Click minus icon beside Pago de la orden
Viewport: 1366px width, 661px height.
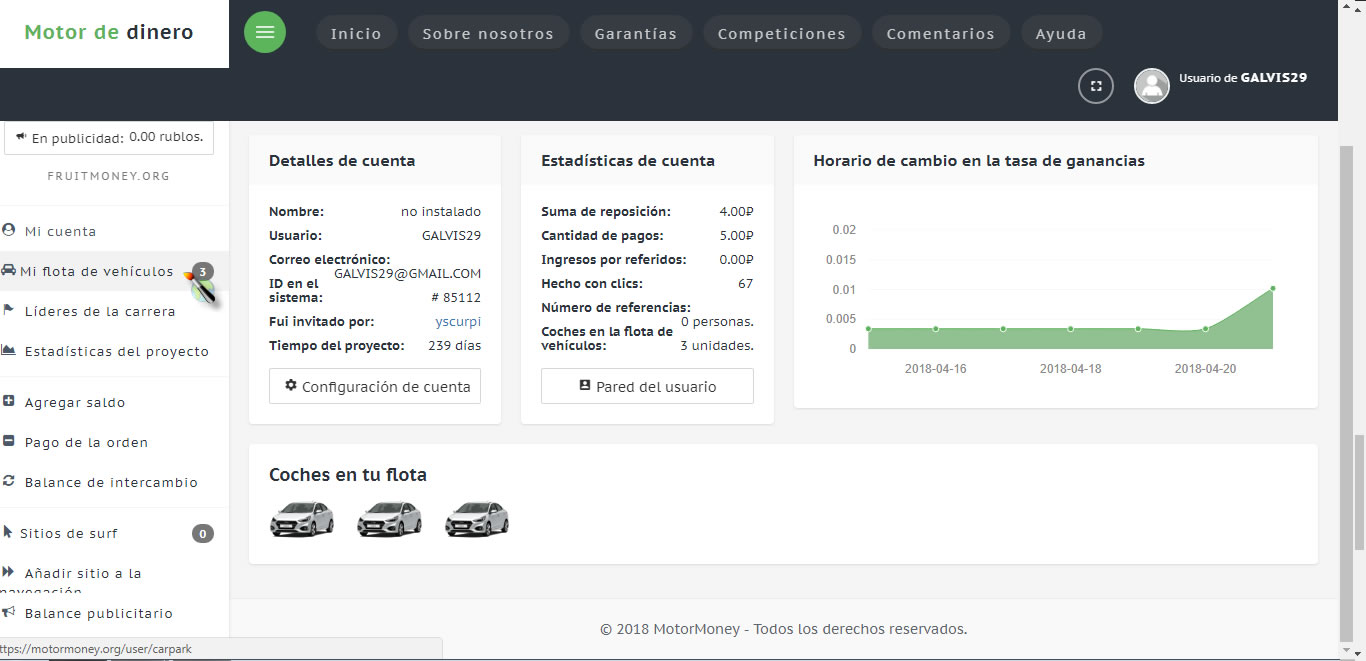pyautogui.click(x=9, y=441)
